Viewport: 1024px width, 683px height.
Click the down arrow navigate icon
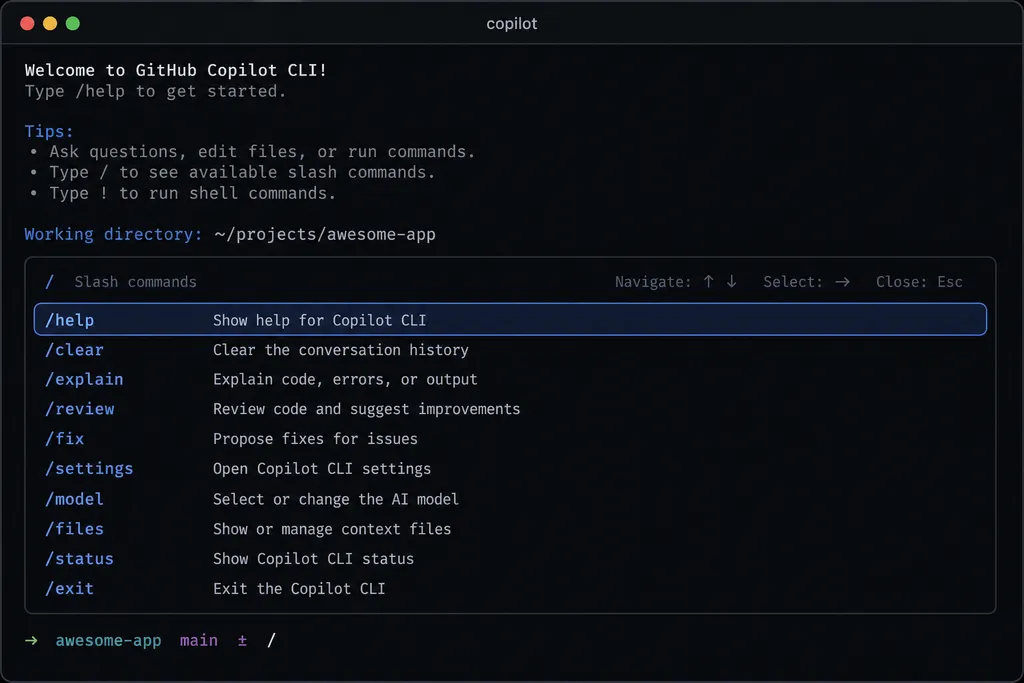(x=731, y=281)
